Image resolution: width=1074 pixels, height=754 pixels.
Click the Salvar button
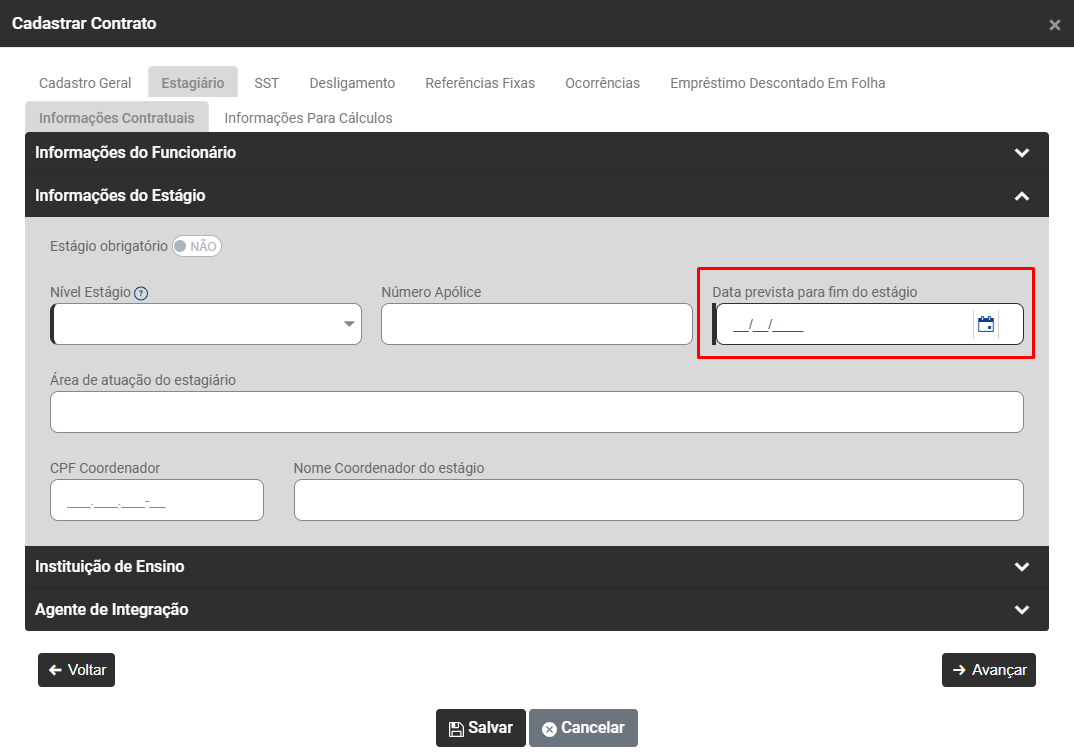coord(480,728)
